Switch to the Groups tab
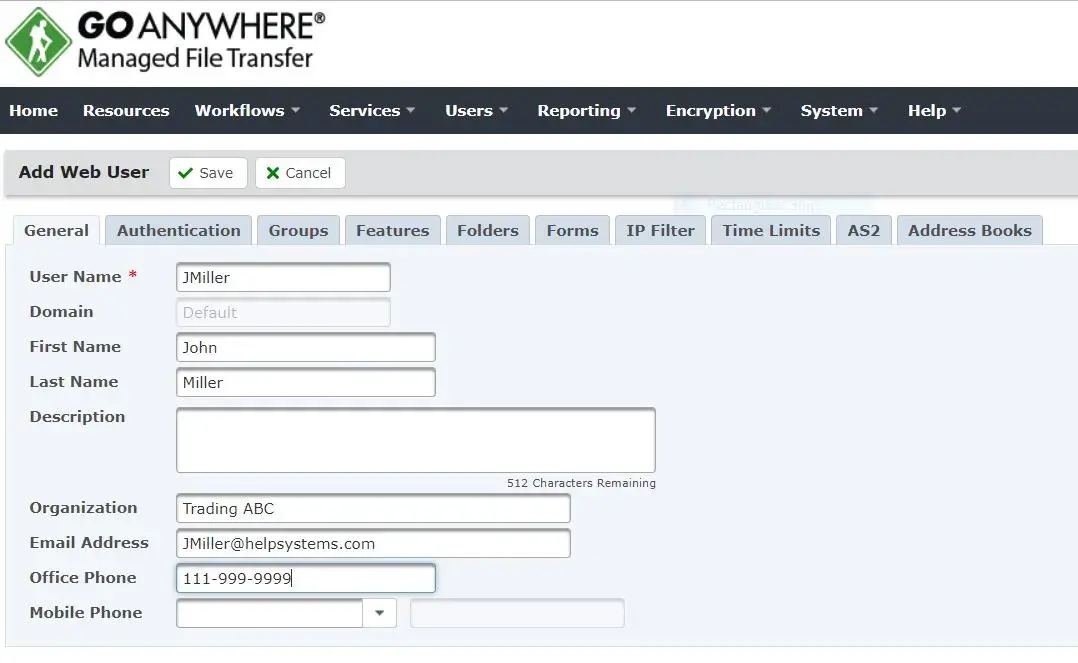This screenshot has height=663, width=1078. click(x=298, y=231)
